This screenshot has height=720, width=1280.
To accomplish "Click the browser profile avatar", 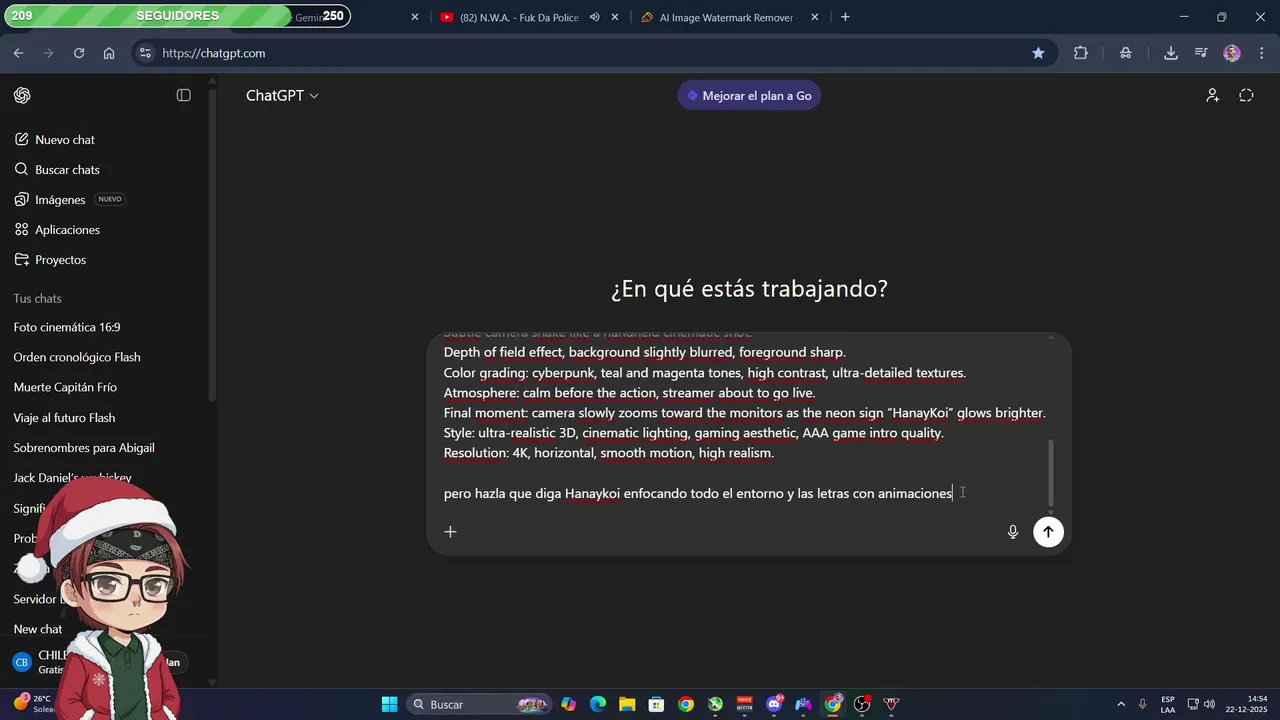I will (x=1232, y=53).
